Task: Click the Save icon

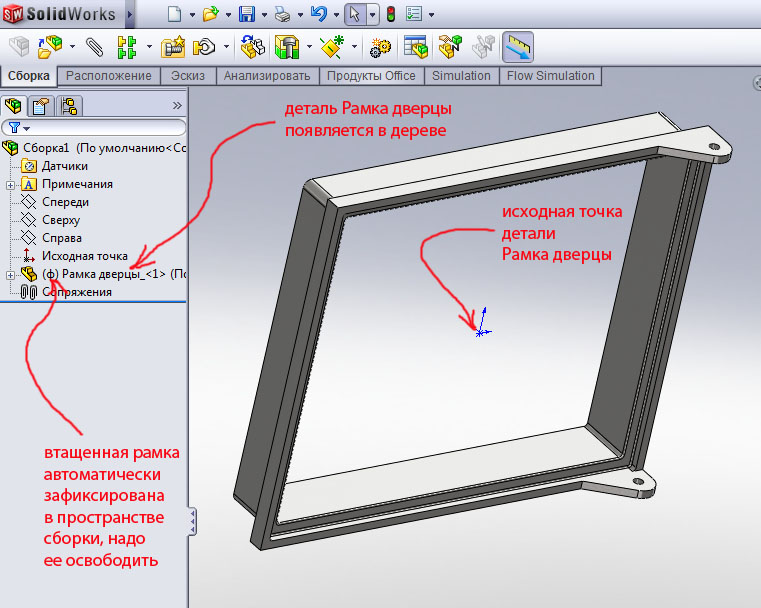Action: click(x=248, y=15)
